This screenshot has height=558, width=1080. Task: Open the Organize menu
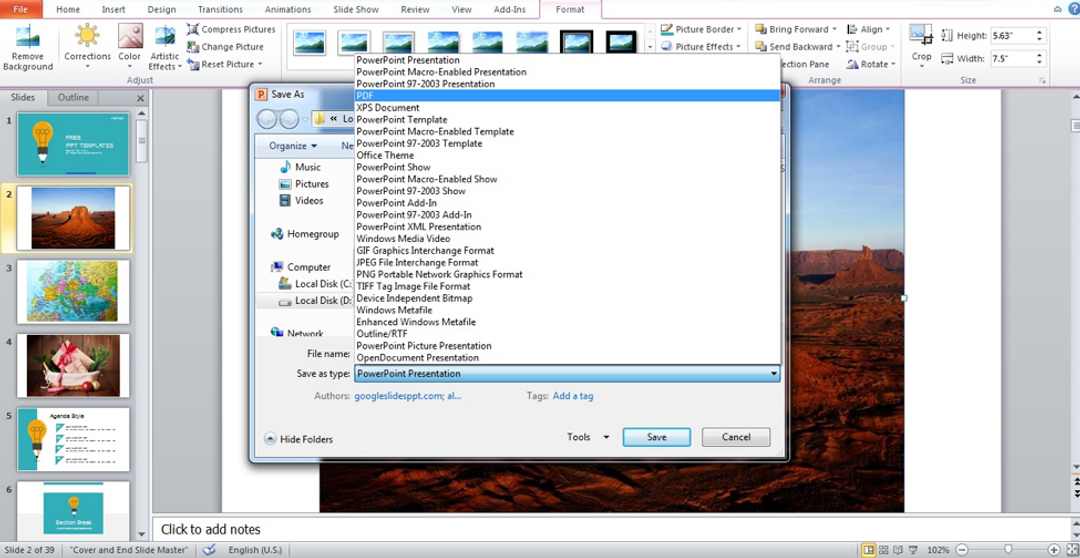point(293,145)
